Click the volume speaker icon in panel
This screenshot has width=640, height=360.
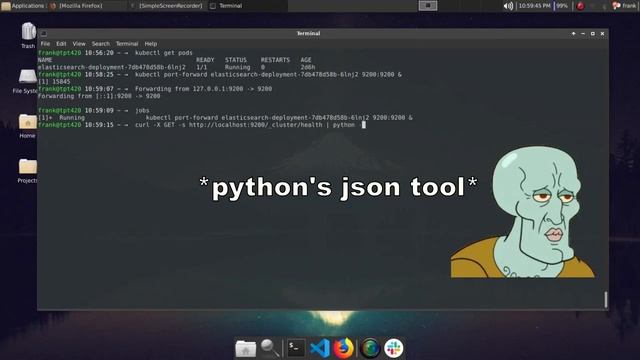pyautogui.click(x=508, y=6)
